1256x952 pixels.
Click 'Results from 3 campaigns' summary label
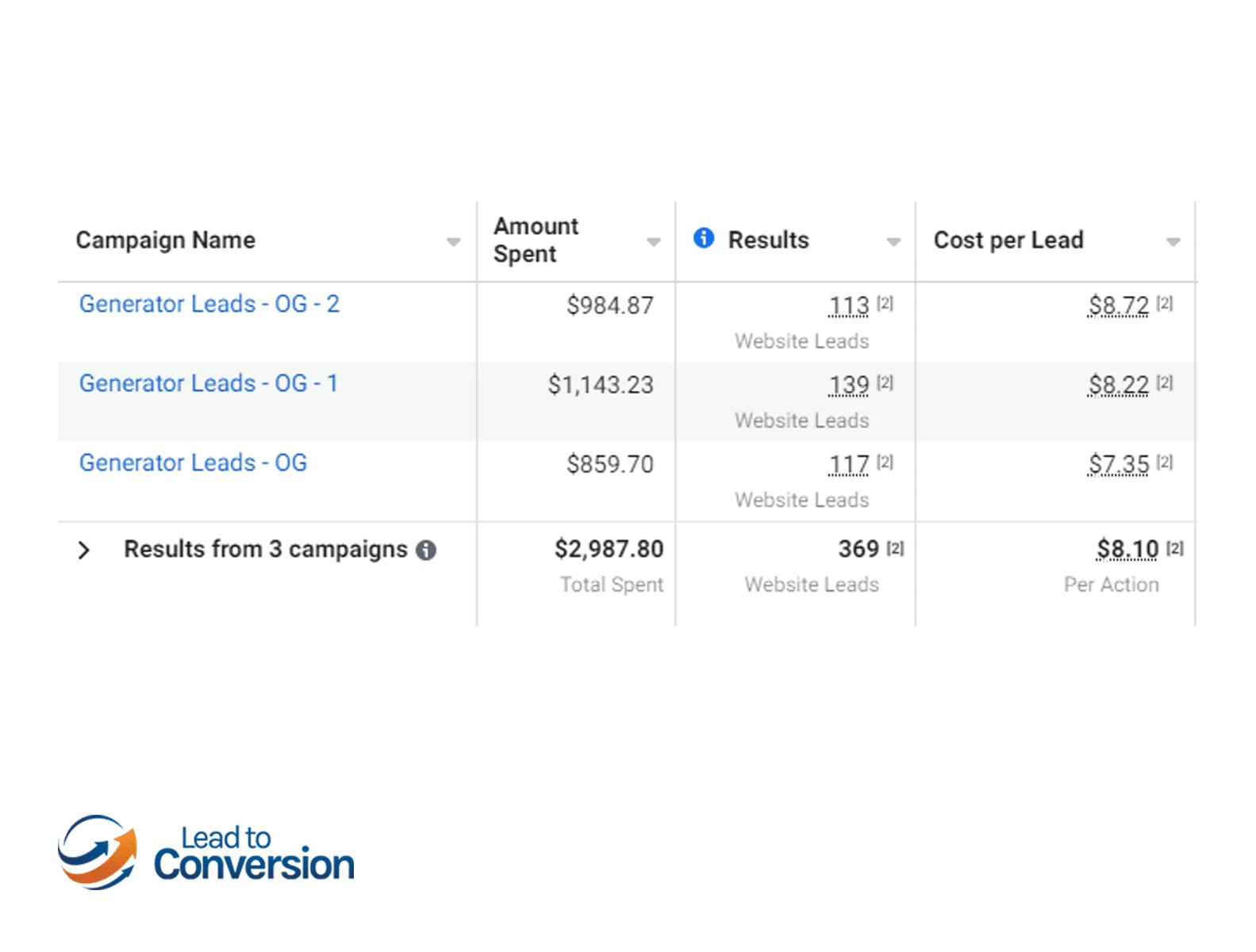(x=266, y=549)
